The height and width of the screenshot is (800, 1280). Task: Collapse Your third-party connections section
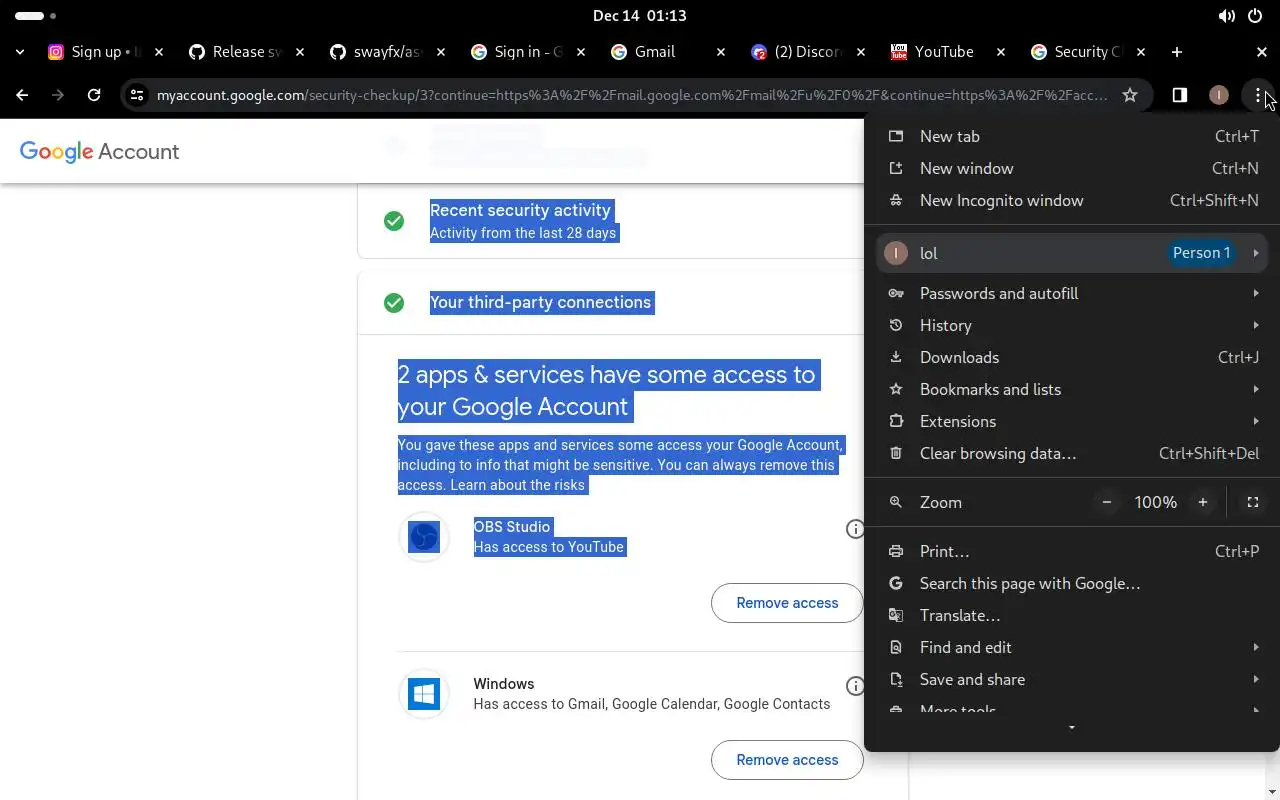pos(611,302)
